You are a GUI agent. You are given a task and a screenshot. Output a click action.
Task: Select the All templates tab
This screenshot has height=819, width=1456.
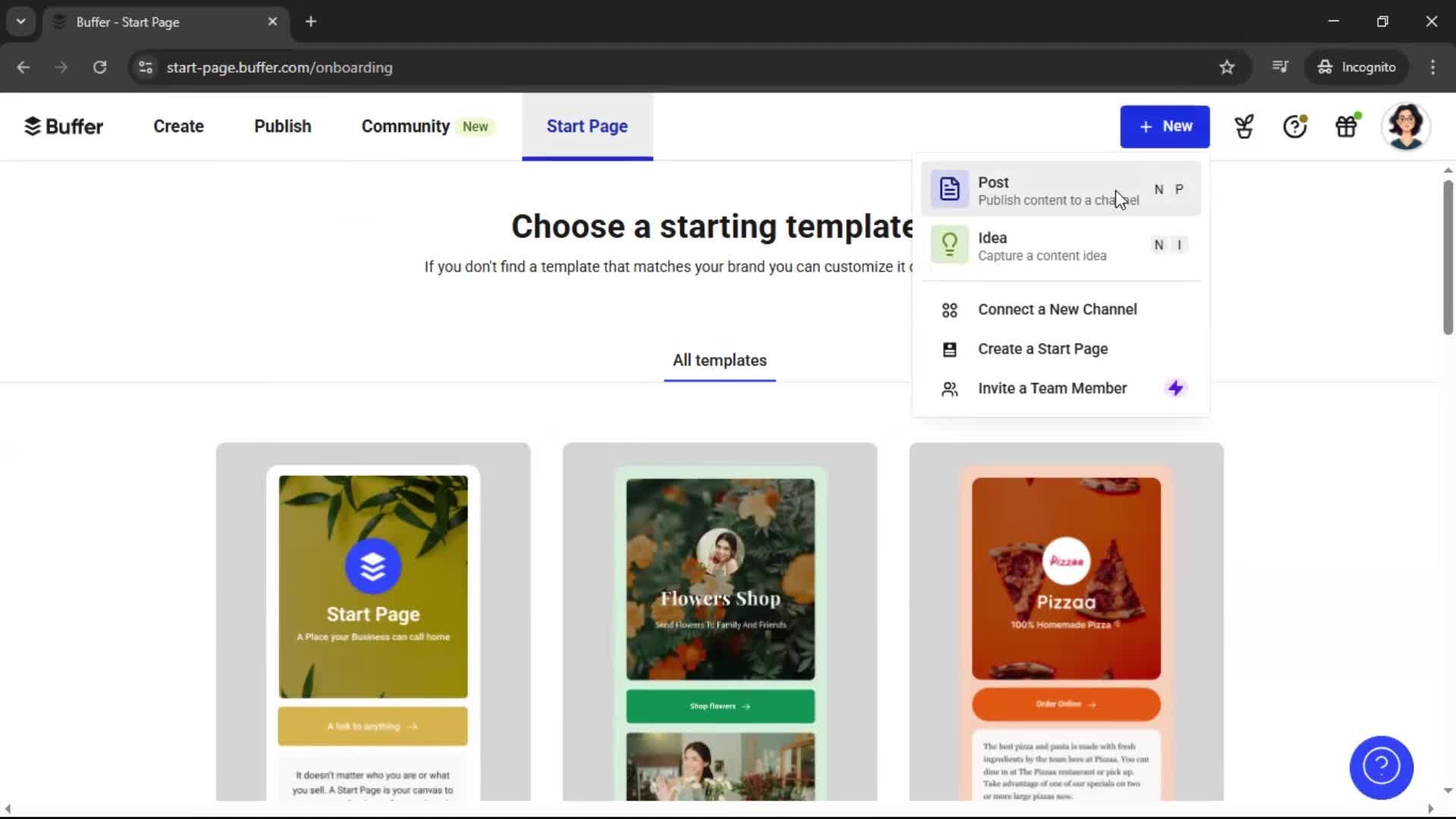click(719, 360)
